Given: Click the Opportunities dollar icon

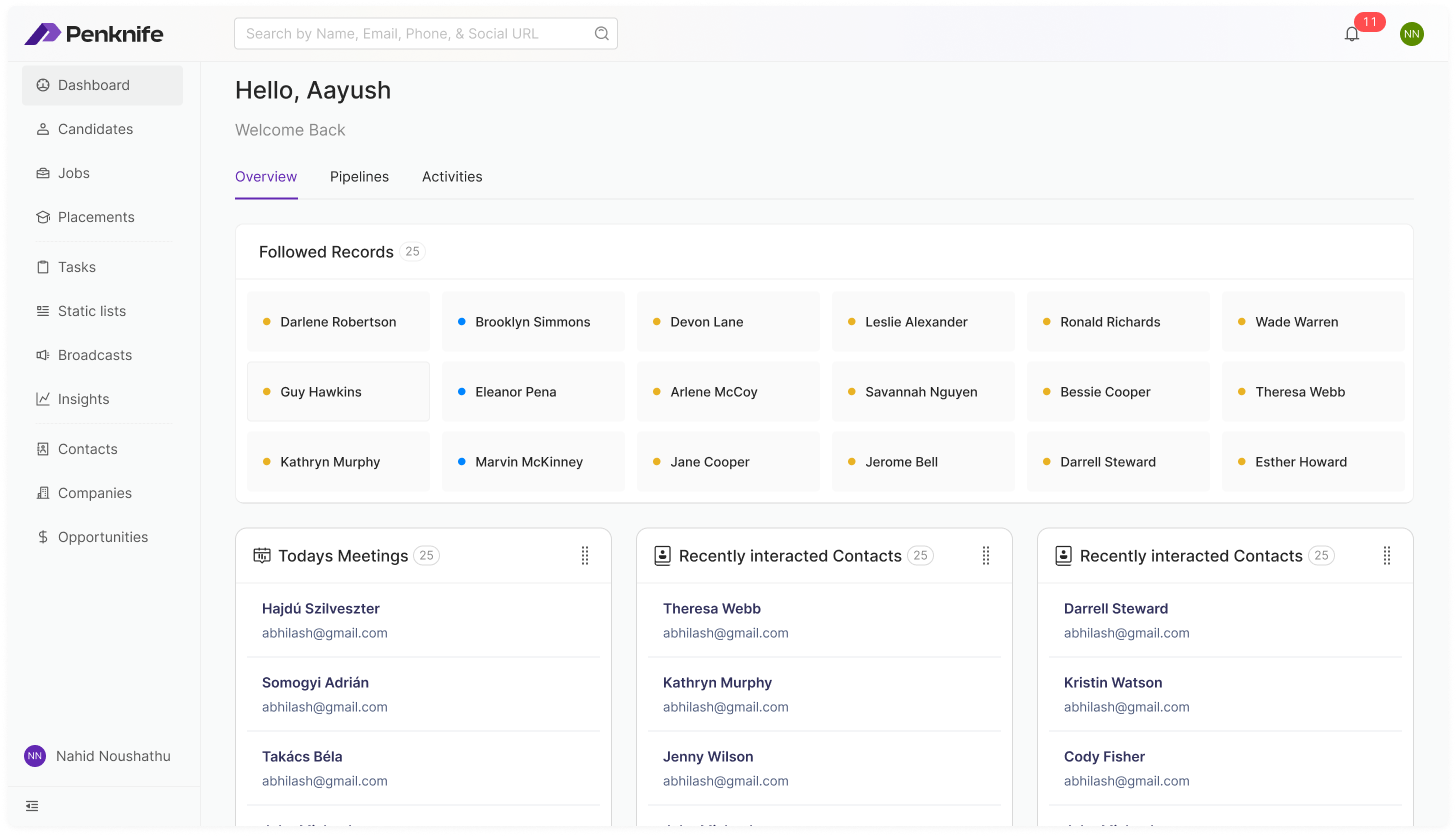Looking at the screenshot, I should pos(43,537).
